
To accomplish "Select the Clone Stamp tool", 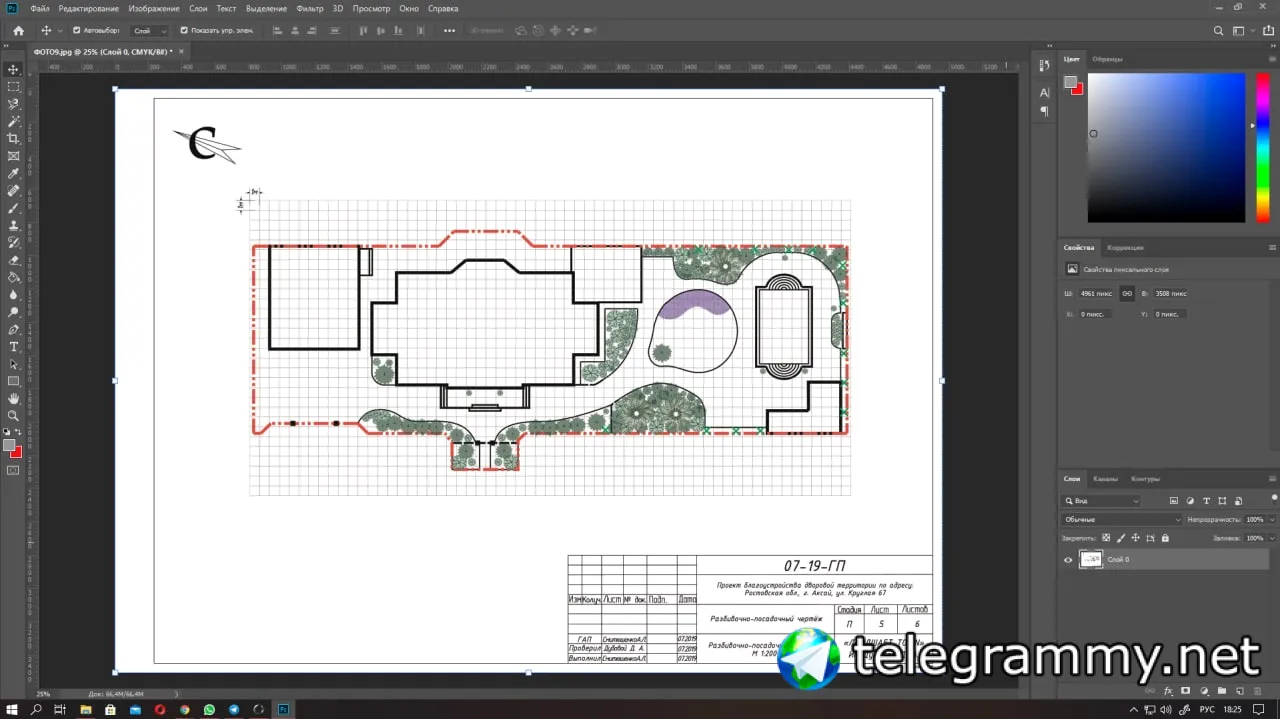I will point(14,225).
